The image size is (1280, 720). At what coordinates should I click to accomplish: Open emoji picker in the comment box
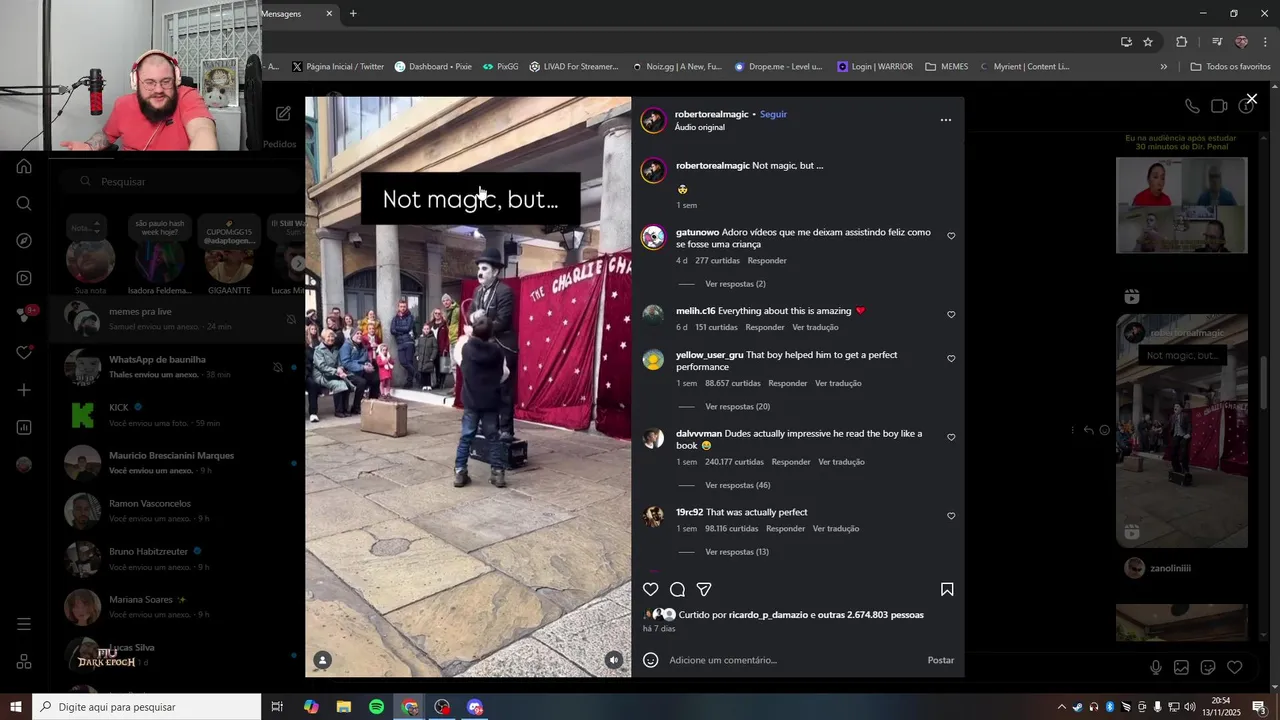pyautogui.click(x=651, y=660)
